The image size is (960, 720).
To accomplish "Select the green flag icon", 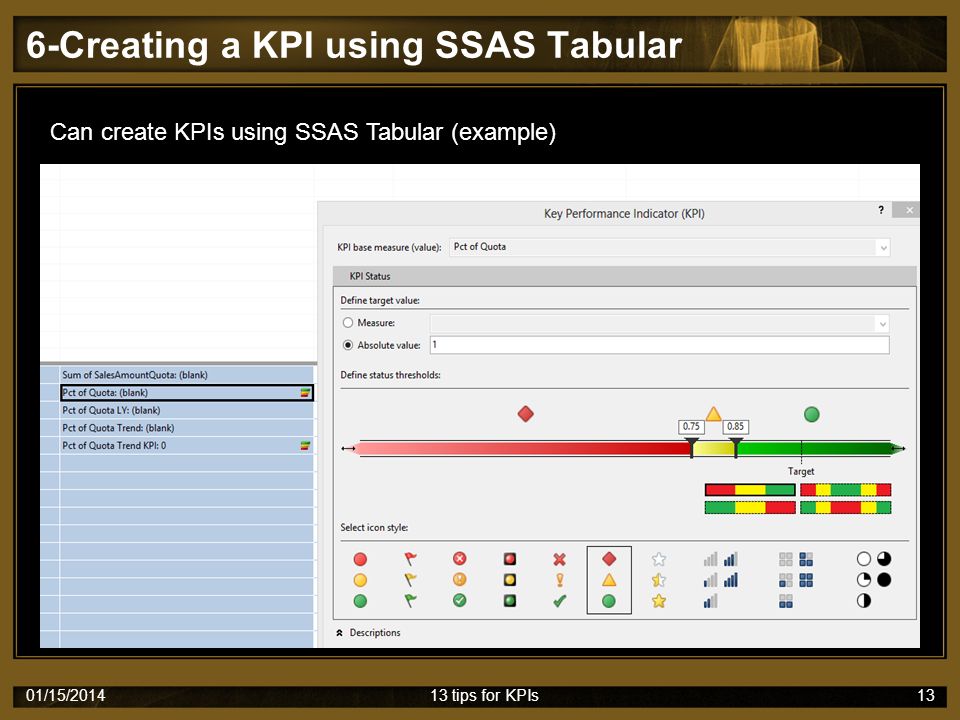I will [x=410, y=601].
